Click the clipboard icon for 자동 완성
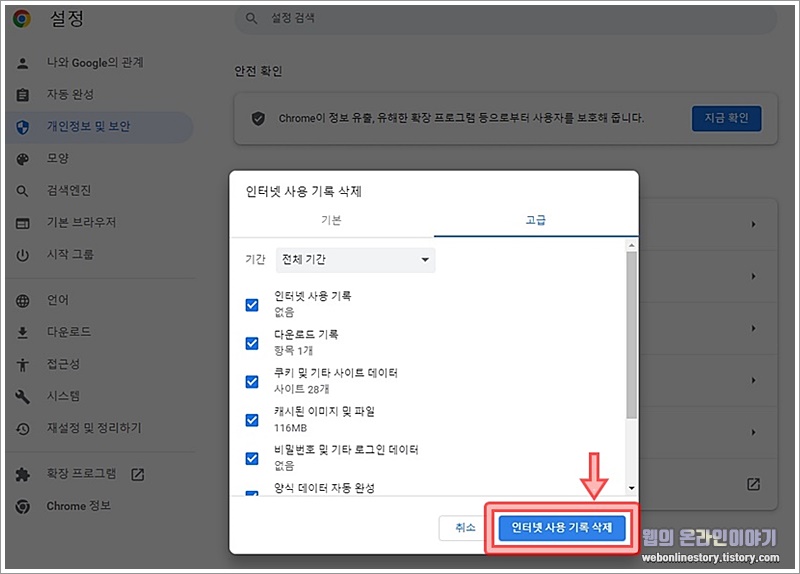800x574 pixels. click(x=22, y=95)
